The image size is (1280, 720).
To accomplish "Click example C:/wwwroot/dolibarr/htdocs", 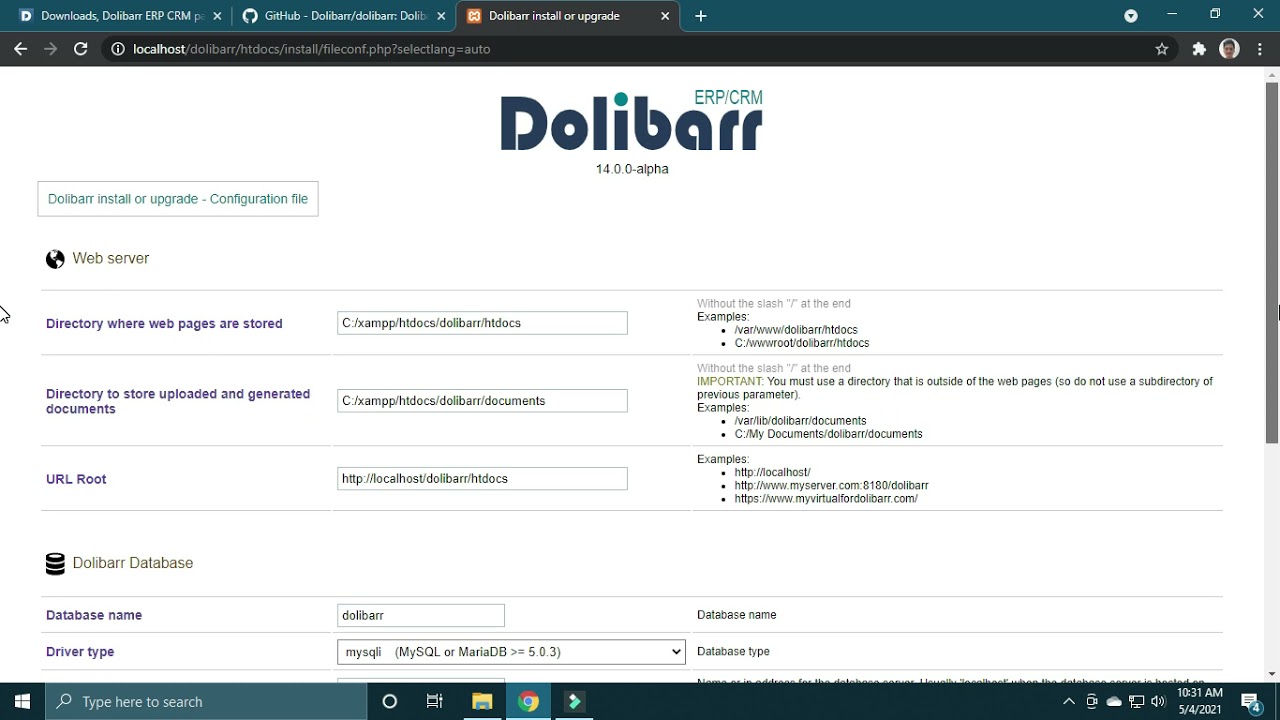I will tap(802, 343).
